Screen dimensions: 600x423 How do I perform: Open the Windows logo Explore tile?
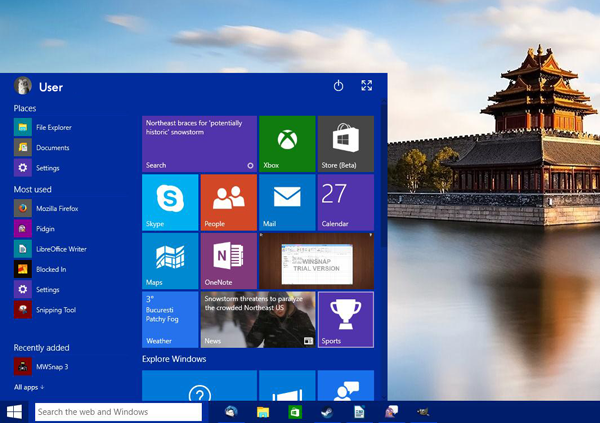coord(287,385)
